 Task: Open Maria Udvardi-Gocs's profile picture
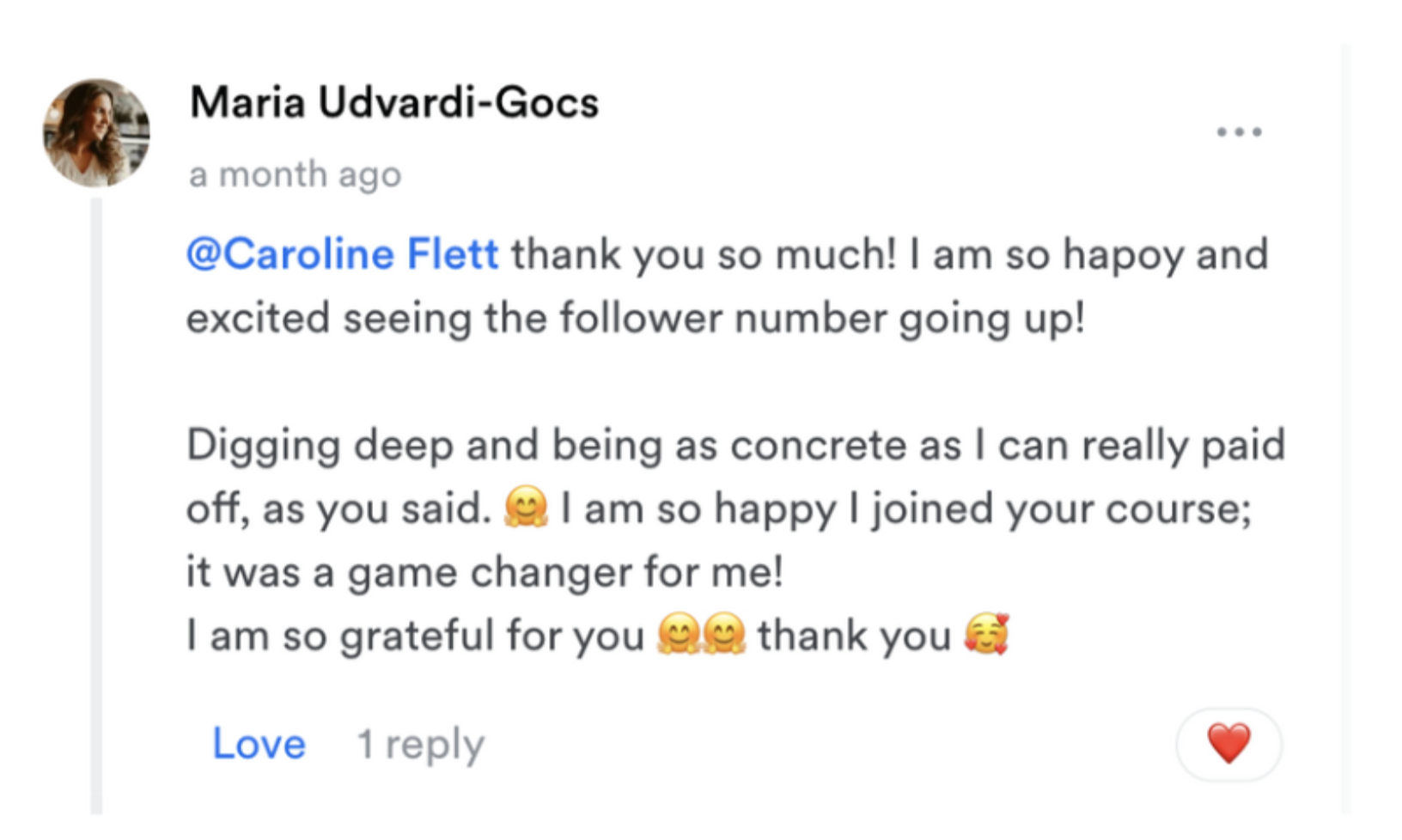click(x=96, y=133)
